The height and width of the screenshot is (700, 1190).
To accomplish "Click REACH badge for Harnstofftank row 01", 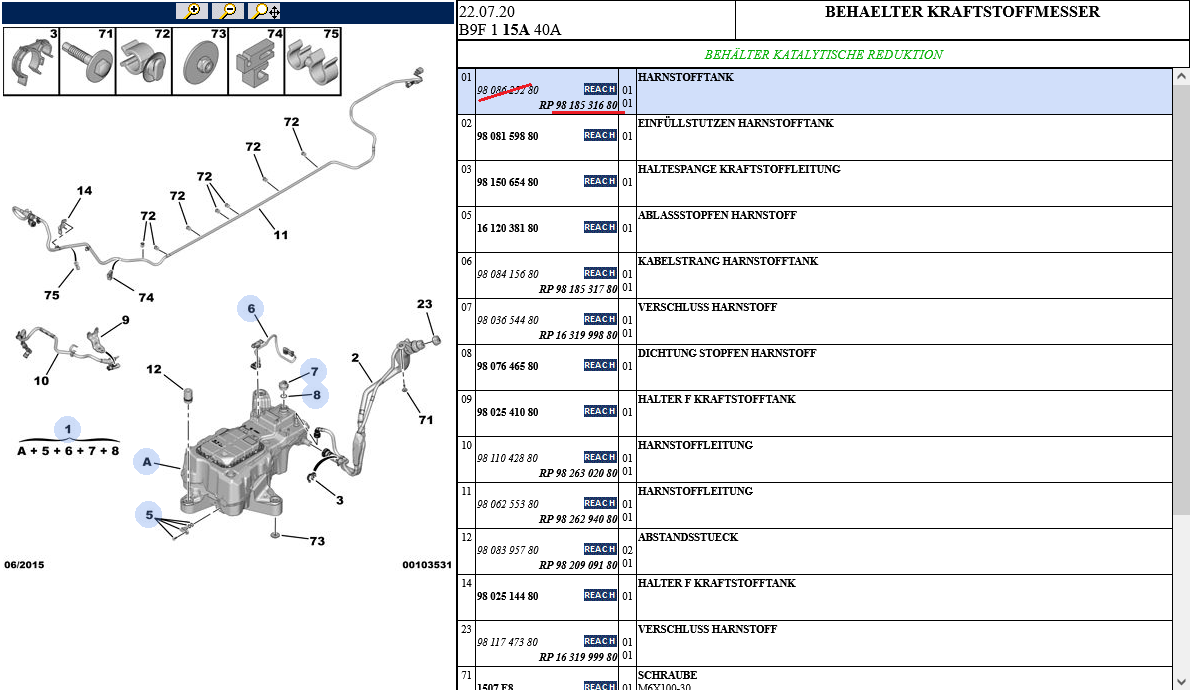I will coord(600,89).
